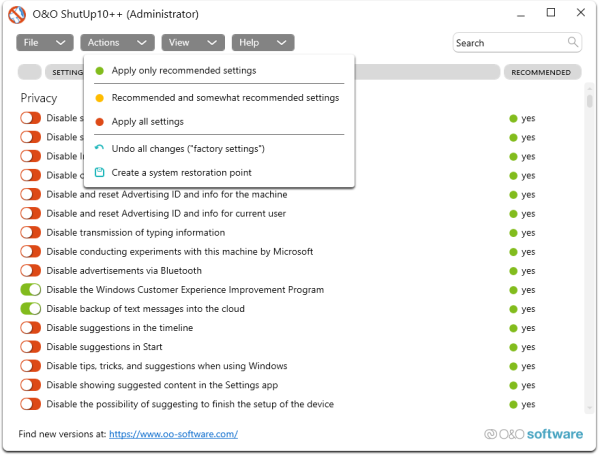600x457 pixels.
Task: Toggle Disable conducting experiments by Microsoft
Action: click(31, 252)
